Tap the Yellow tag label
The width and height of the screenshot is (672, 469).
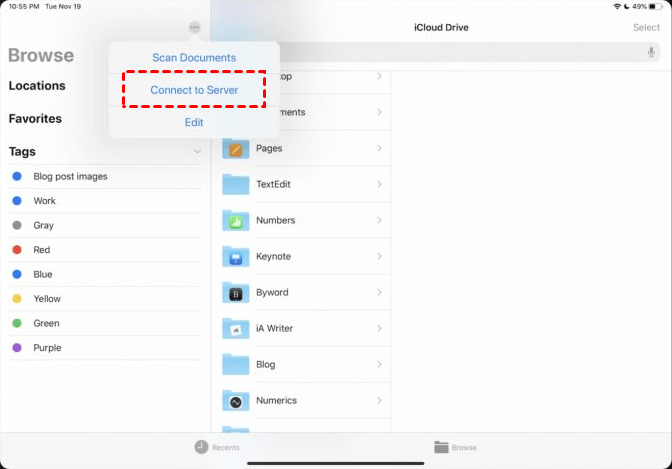47,298
